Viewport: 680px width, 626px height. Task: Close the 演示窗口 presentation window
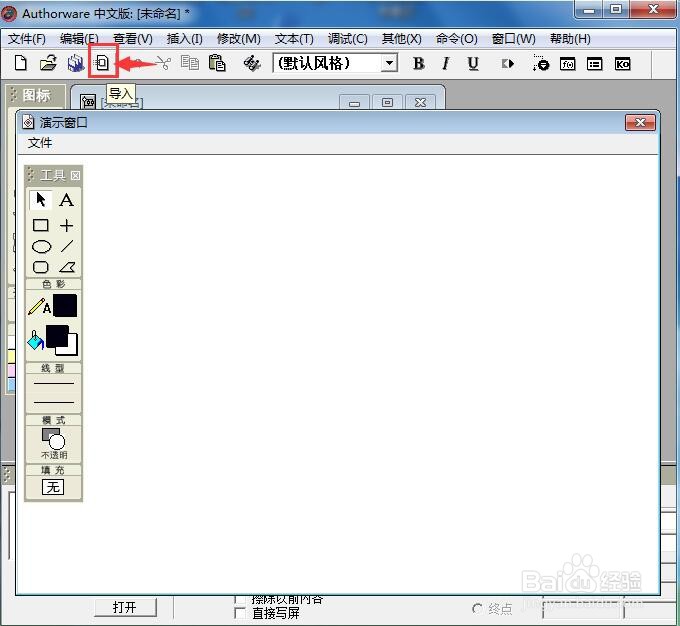click(640, 123)
